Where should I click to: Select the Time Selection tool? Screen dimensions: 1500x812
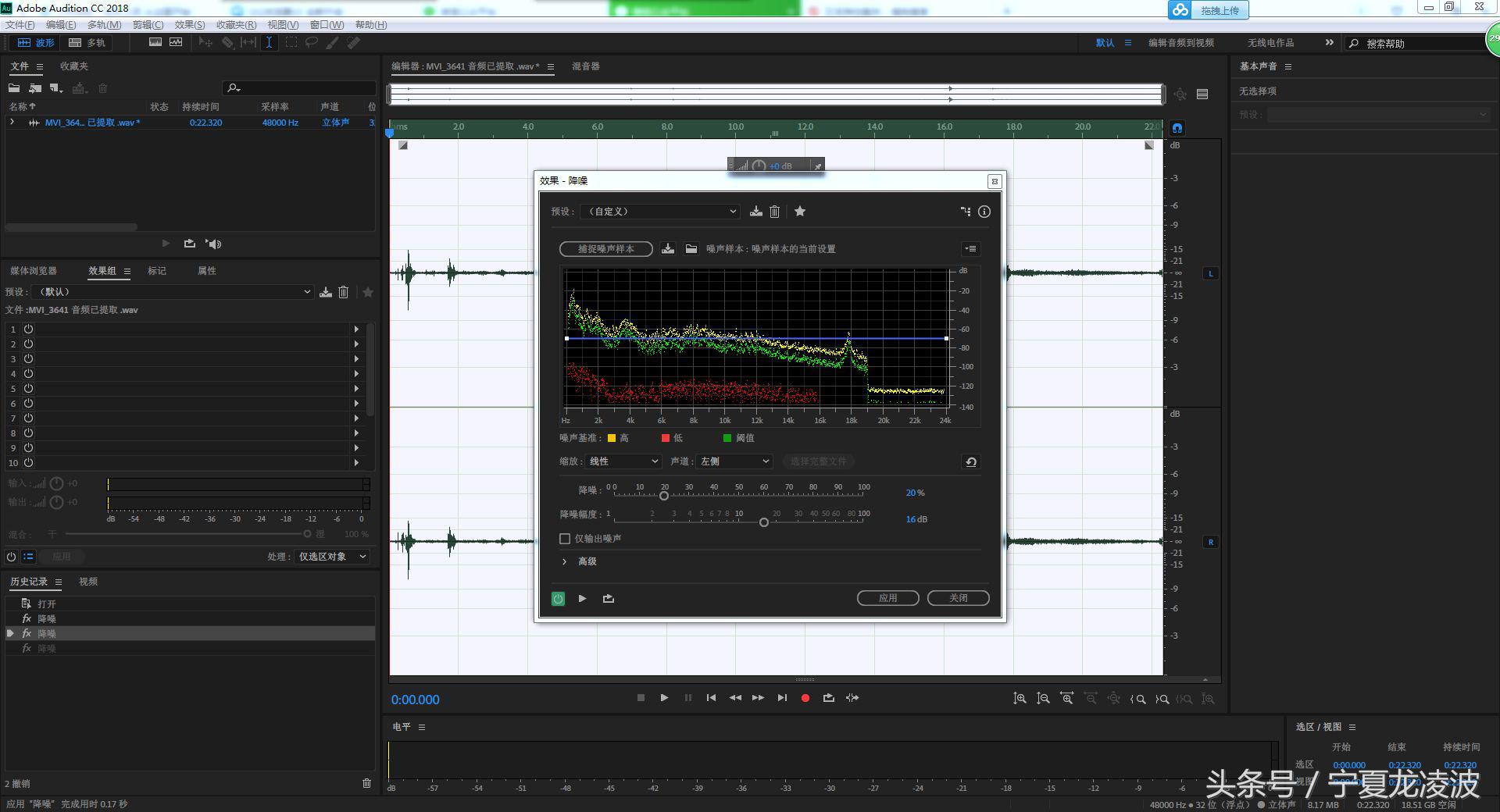click(269, 43)
